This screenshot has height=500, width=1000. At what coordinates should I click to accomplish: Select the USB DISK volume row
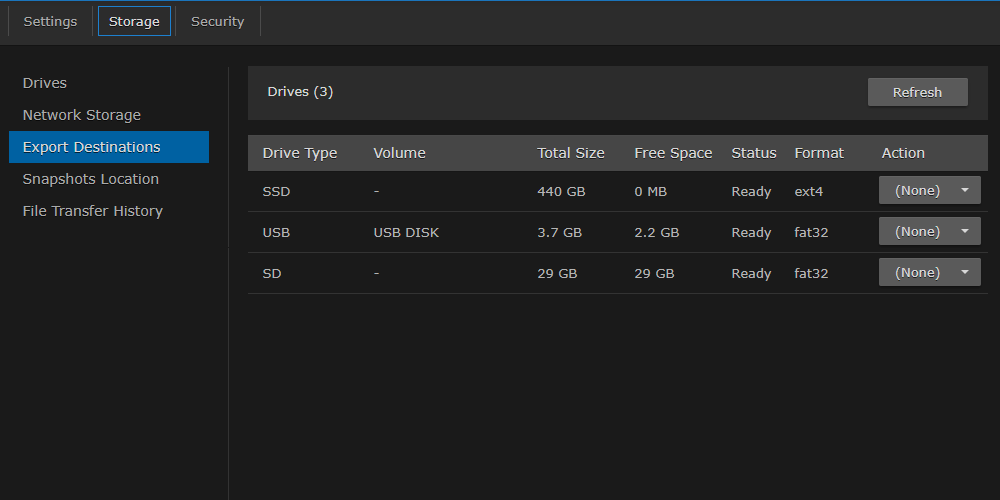click(406, 232)
